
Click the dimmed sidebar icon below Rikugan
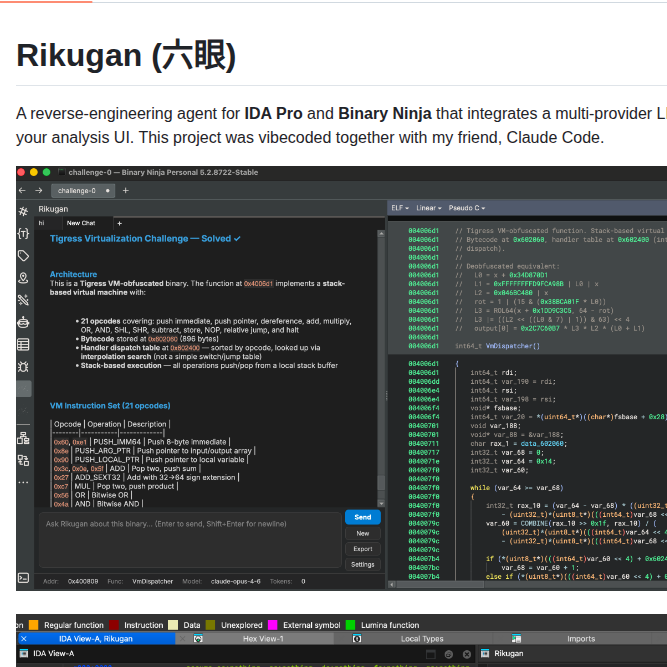tap(23, 410)
